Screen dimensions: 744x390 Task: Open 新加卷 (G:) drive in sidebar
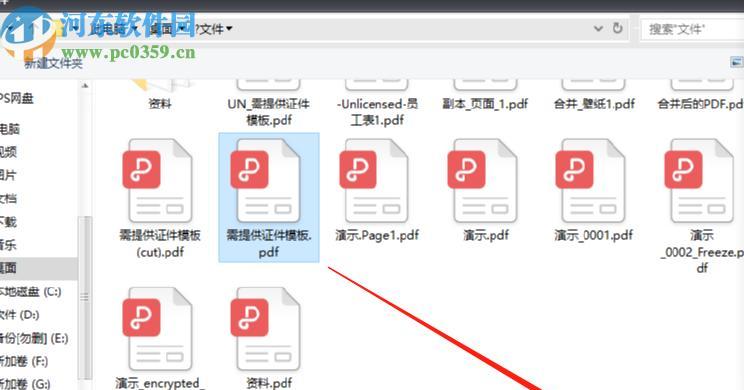point(25,383)
